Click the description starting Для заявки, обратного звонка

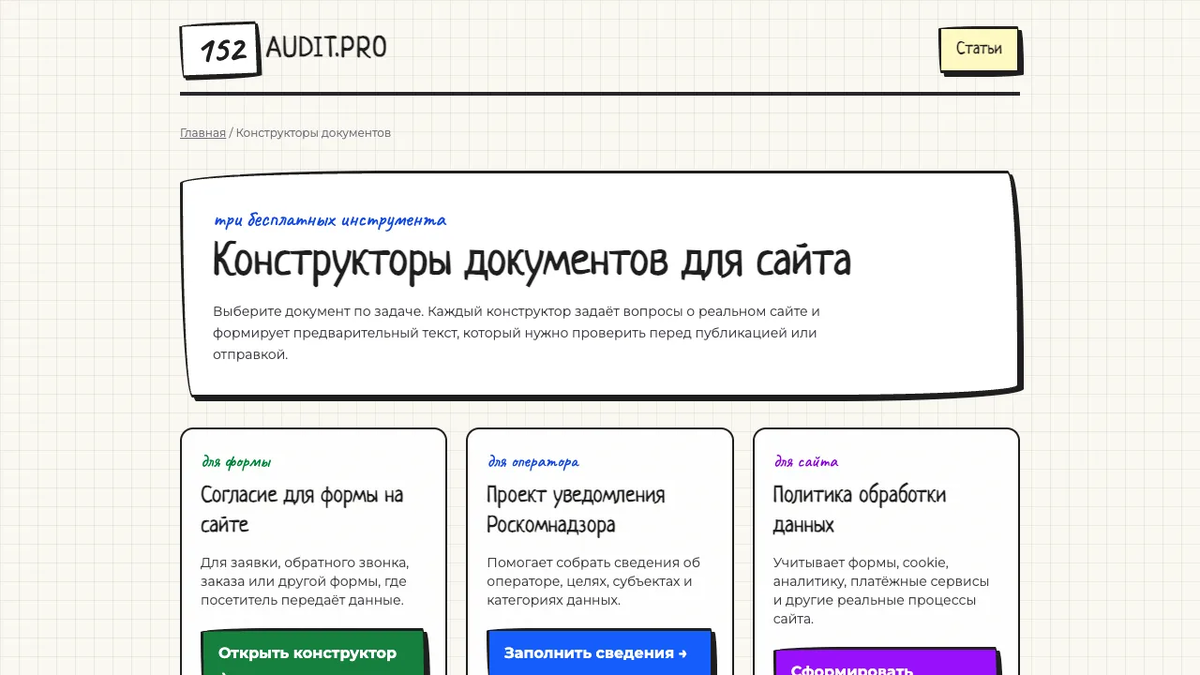click(305, 582)
